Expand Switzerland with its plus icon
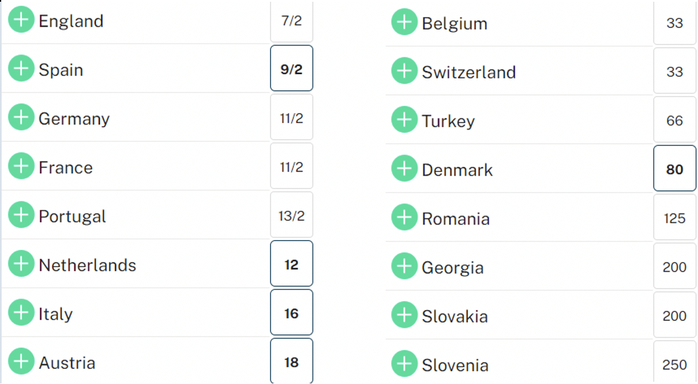This screenshot has width=698, height=384. (x=404, y=71)
